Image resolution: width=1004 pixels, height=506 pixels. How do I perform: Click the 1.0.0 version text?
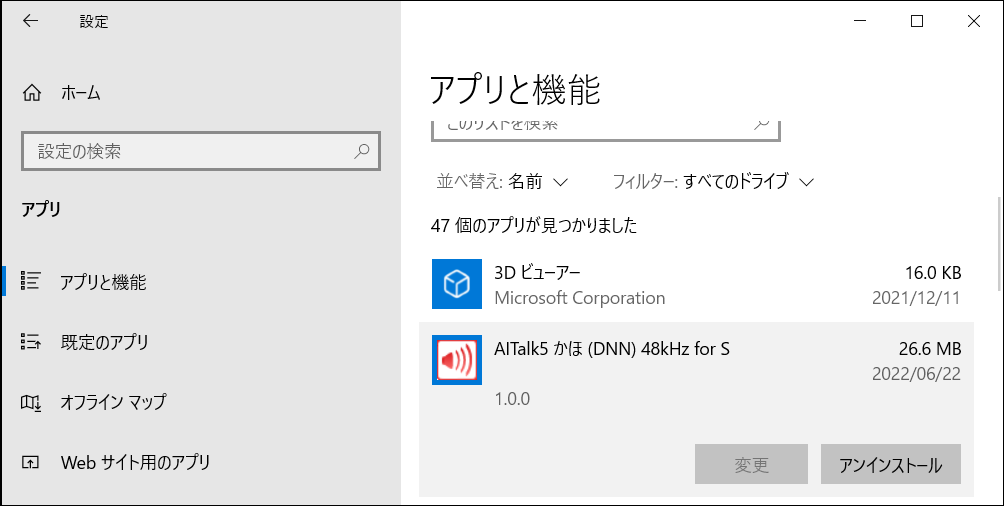pyautogui.click(x=512, y=399)
